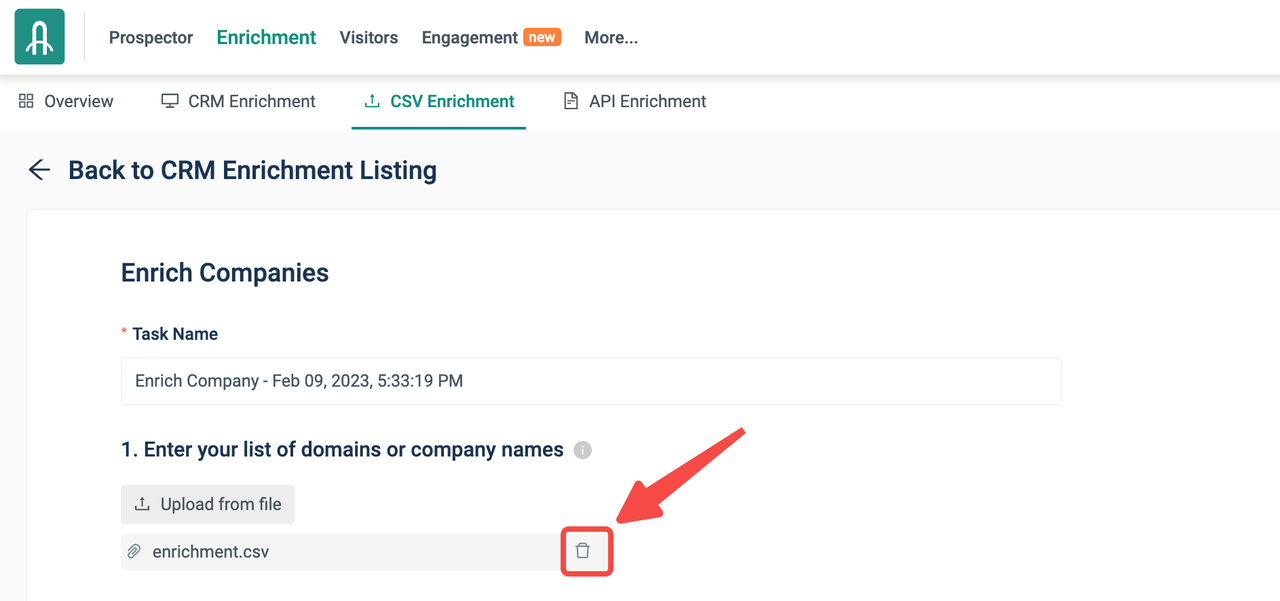Click the back arrow icon
Screen dimensions: 1280x601
point(39,170)
